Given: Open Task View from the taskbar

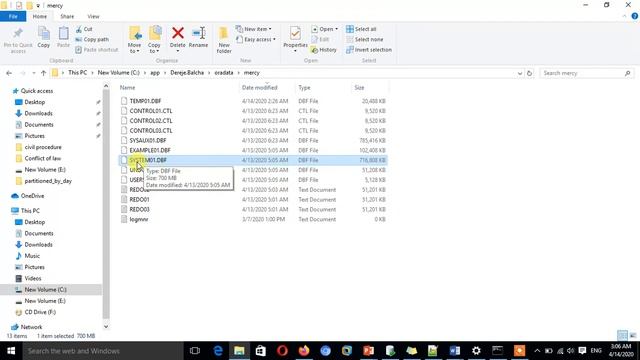Looking at the screenshot, I should [x=195, y=351].
